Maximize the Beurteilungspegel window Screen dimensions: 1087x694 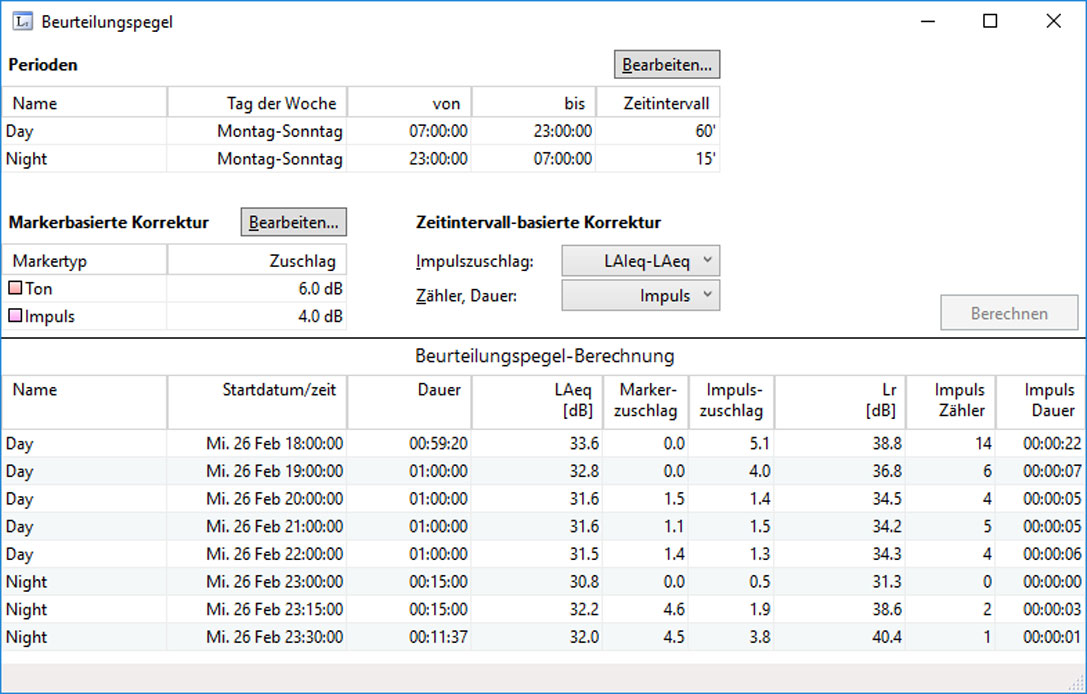990,21
